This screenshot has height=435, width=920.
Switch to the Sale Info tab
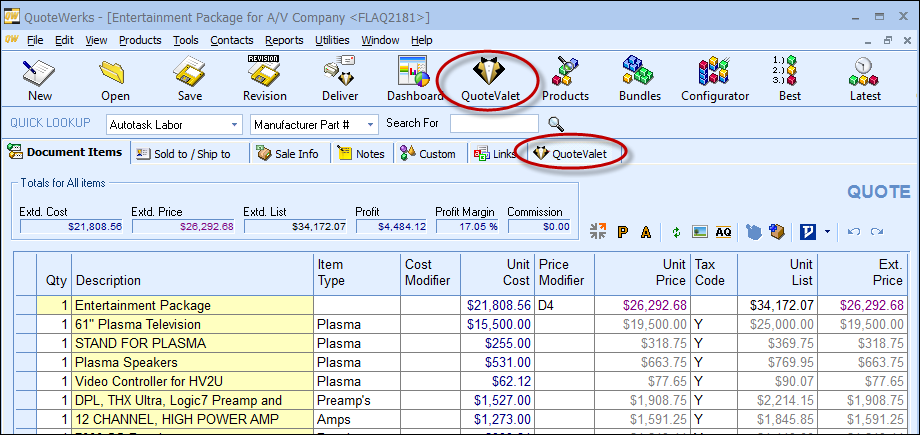tap(289, 154)
